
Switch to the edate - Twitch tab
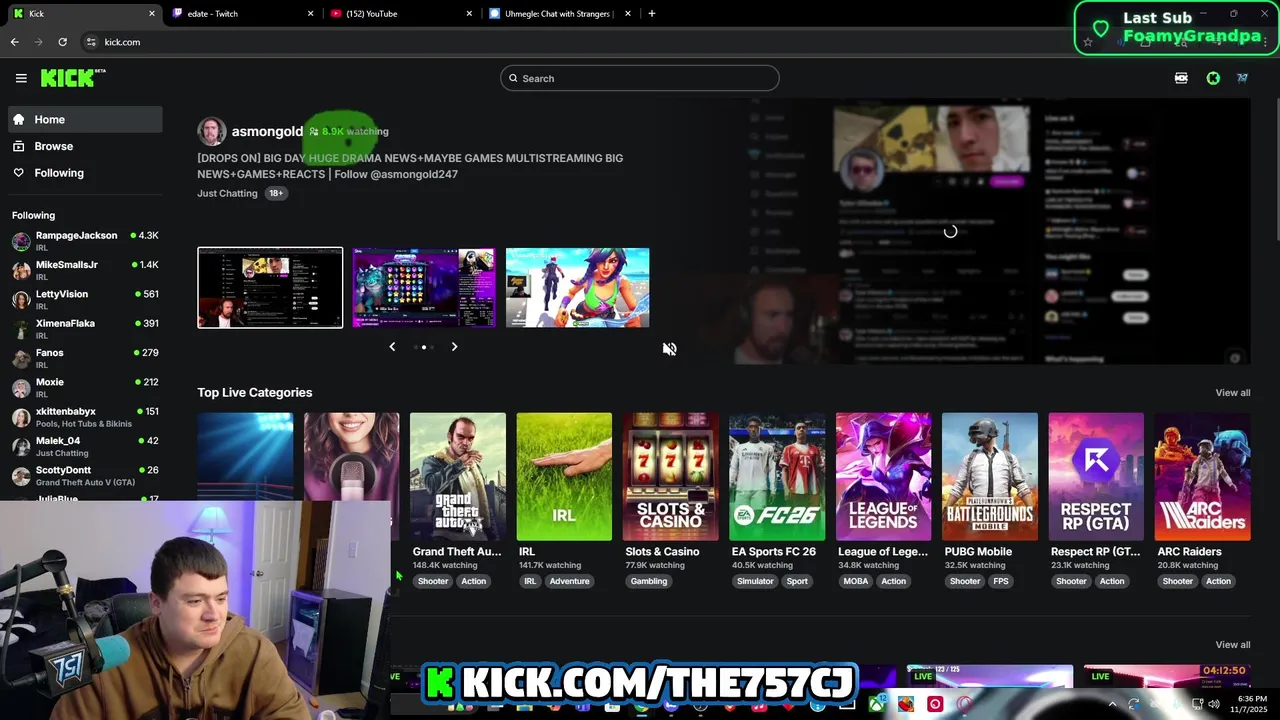click(243, 14)
